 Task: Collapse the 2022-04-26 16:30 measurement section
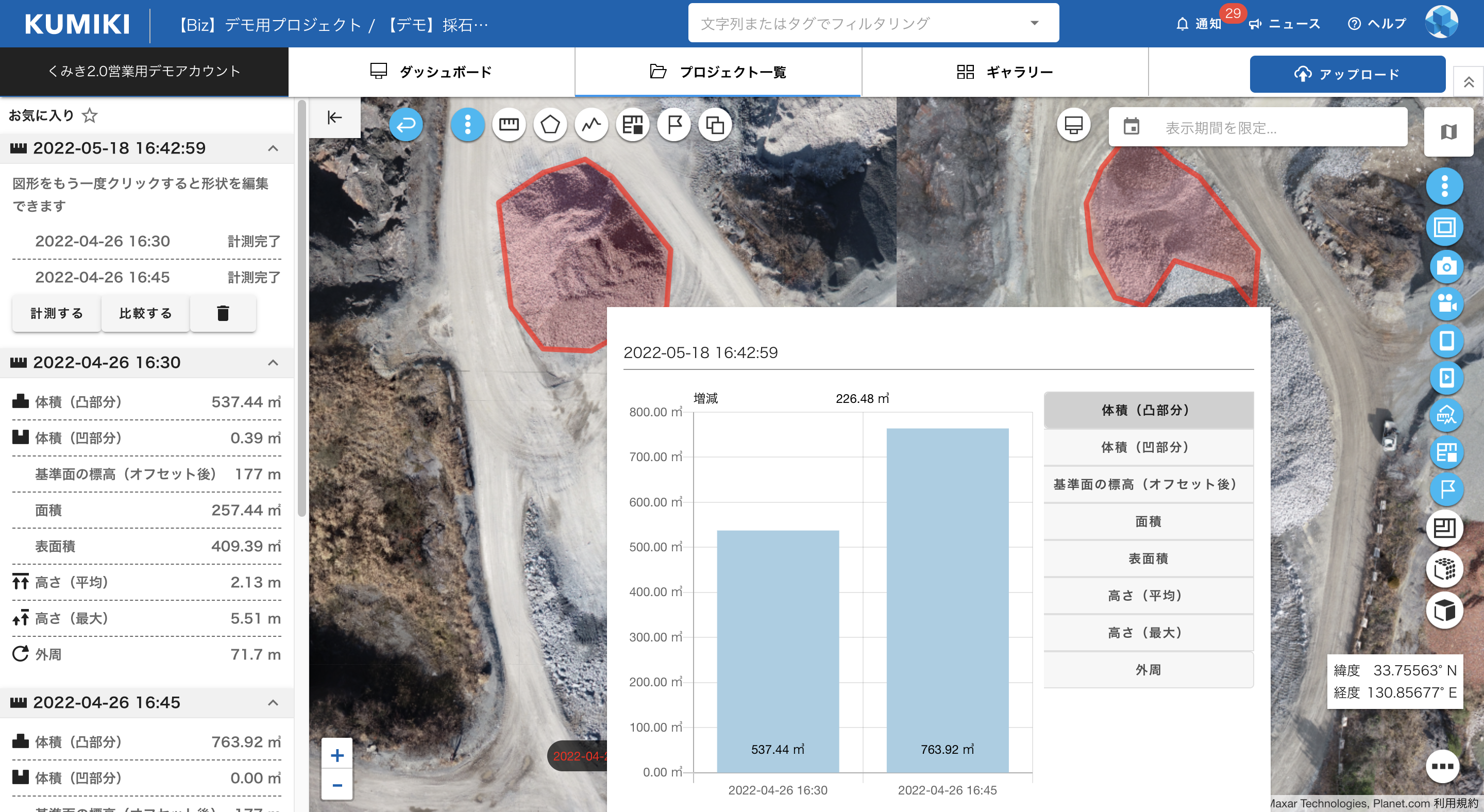(x=273, y=362)
